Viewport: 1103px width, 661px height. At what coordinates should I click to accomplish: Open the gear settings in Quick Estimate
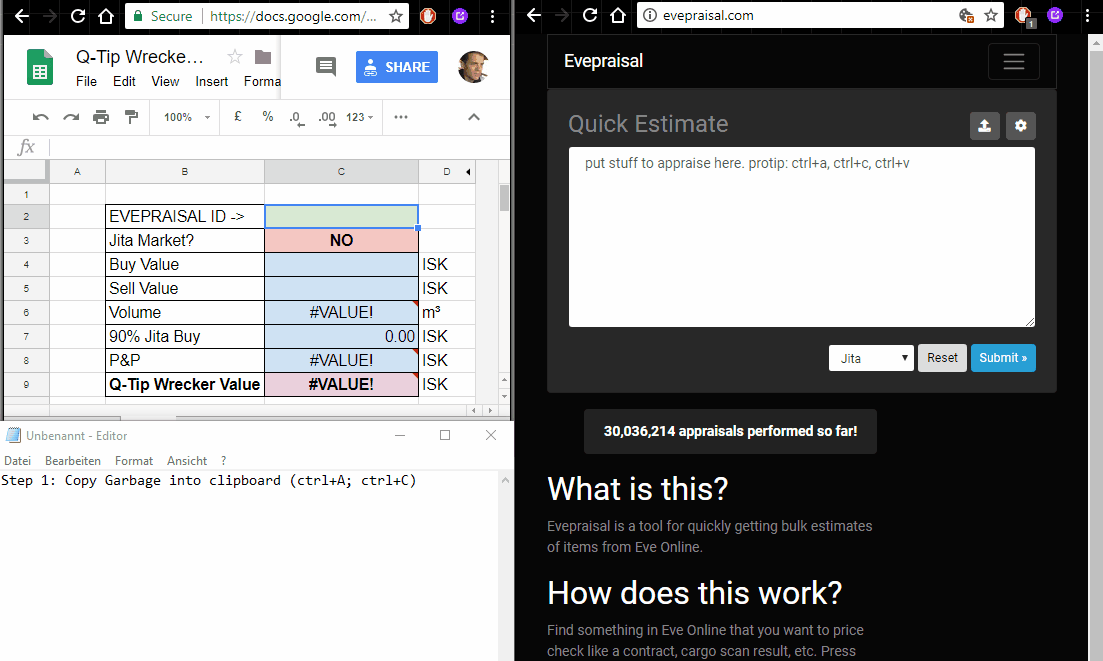[1020, 126]
